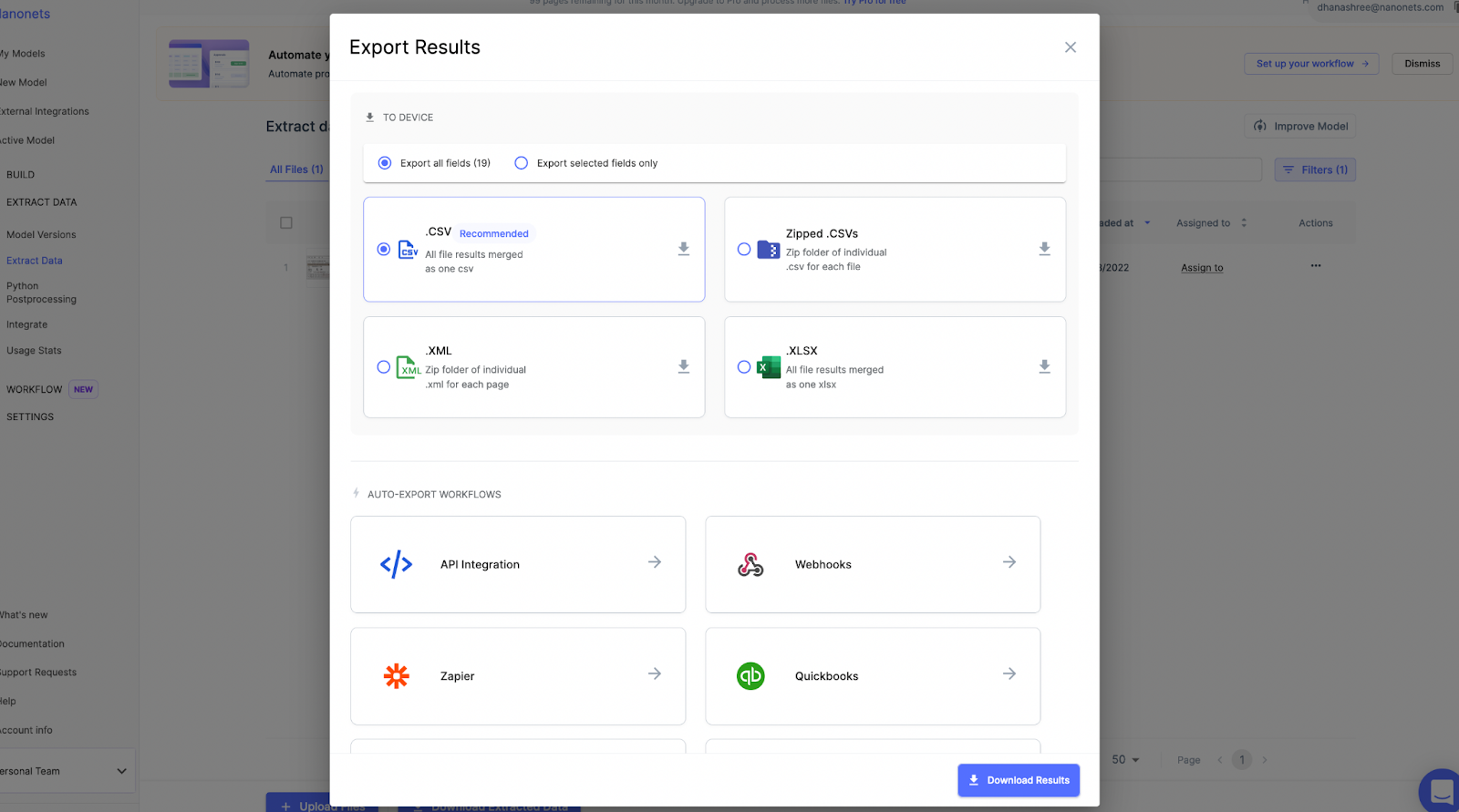Click Set up your workflow button
Image resolution: width=1459 pixels, height=812 pixels.
(x=1311, y=64)
